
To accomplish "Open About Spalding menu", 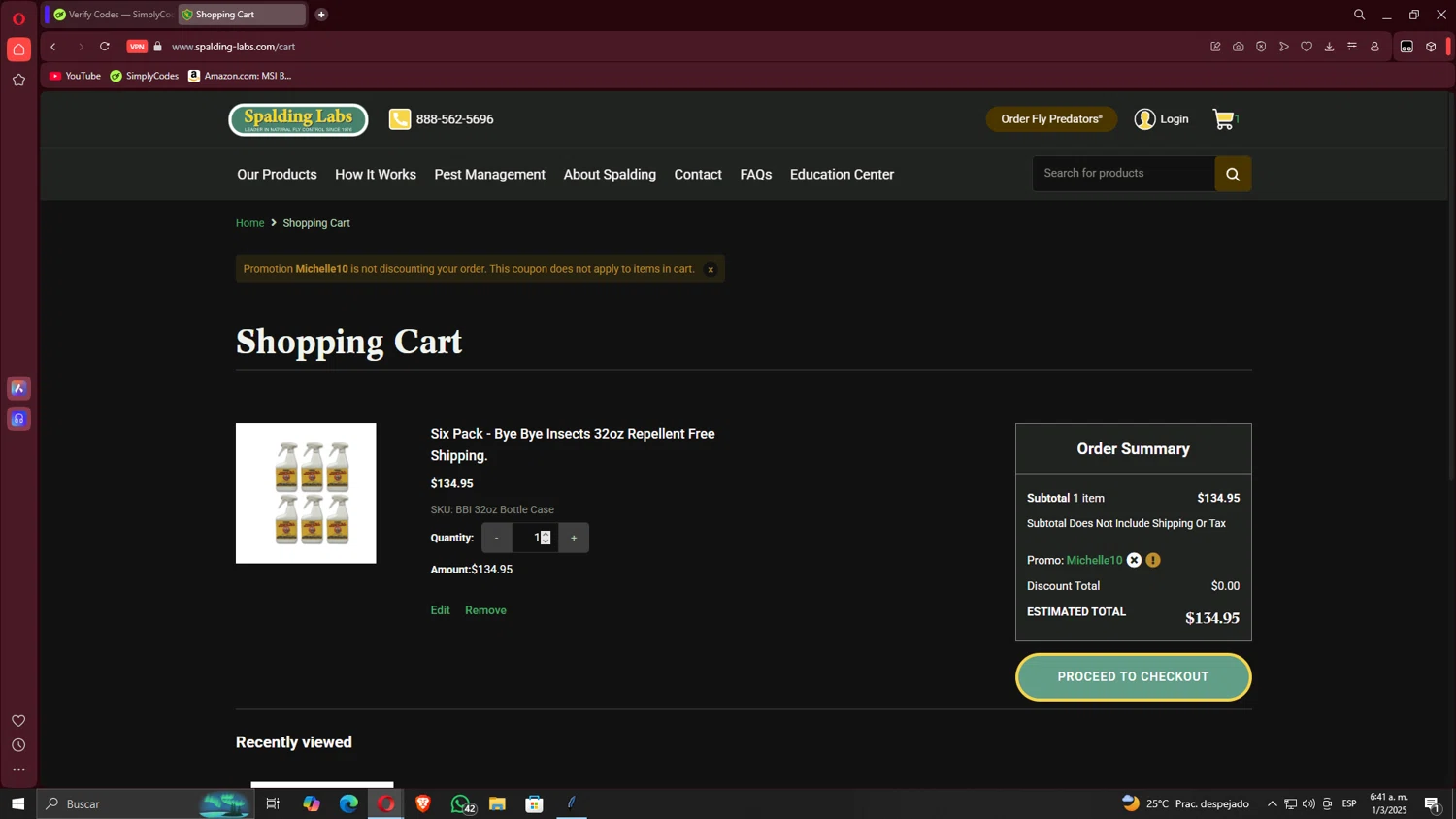I will pos(610,175).
